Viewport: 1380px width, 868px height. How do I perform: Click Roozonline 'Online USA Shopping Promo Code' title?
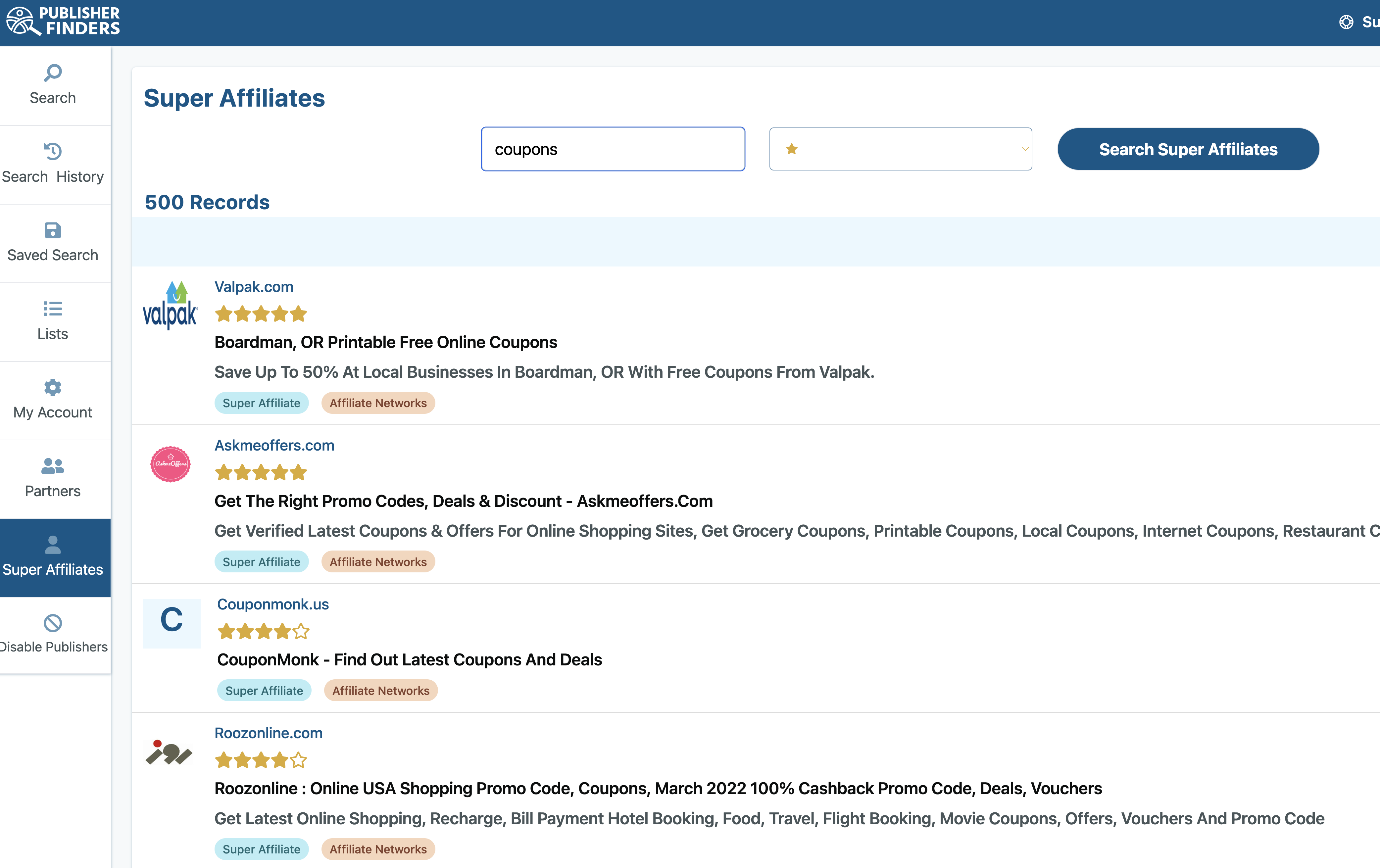[x=658, y=788]
